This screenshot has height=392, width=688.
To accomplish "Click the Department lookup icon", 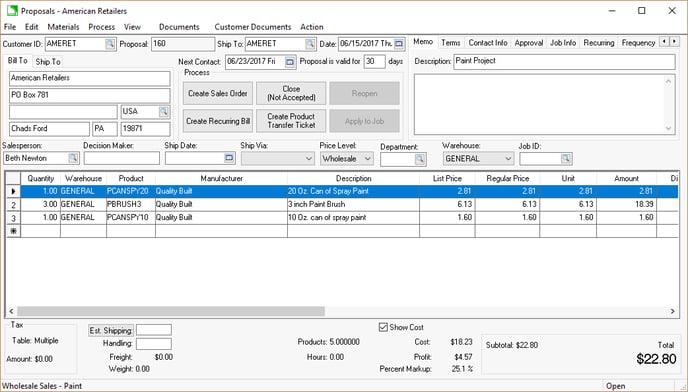I will pyautogui.click(x=420, y=159).
